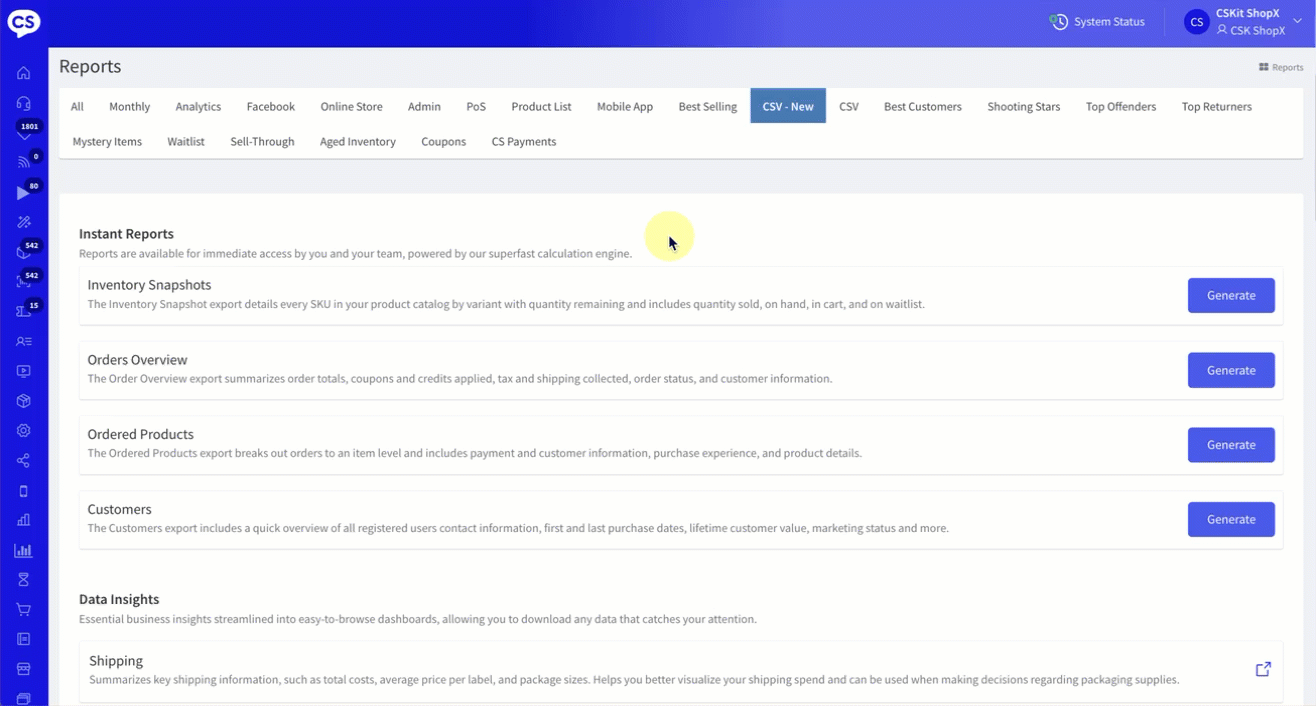The image size is (1316, 706).
Task: Generate the Ordered Products report
Action: point(1231,445)
